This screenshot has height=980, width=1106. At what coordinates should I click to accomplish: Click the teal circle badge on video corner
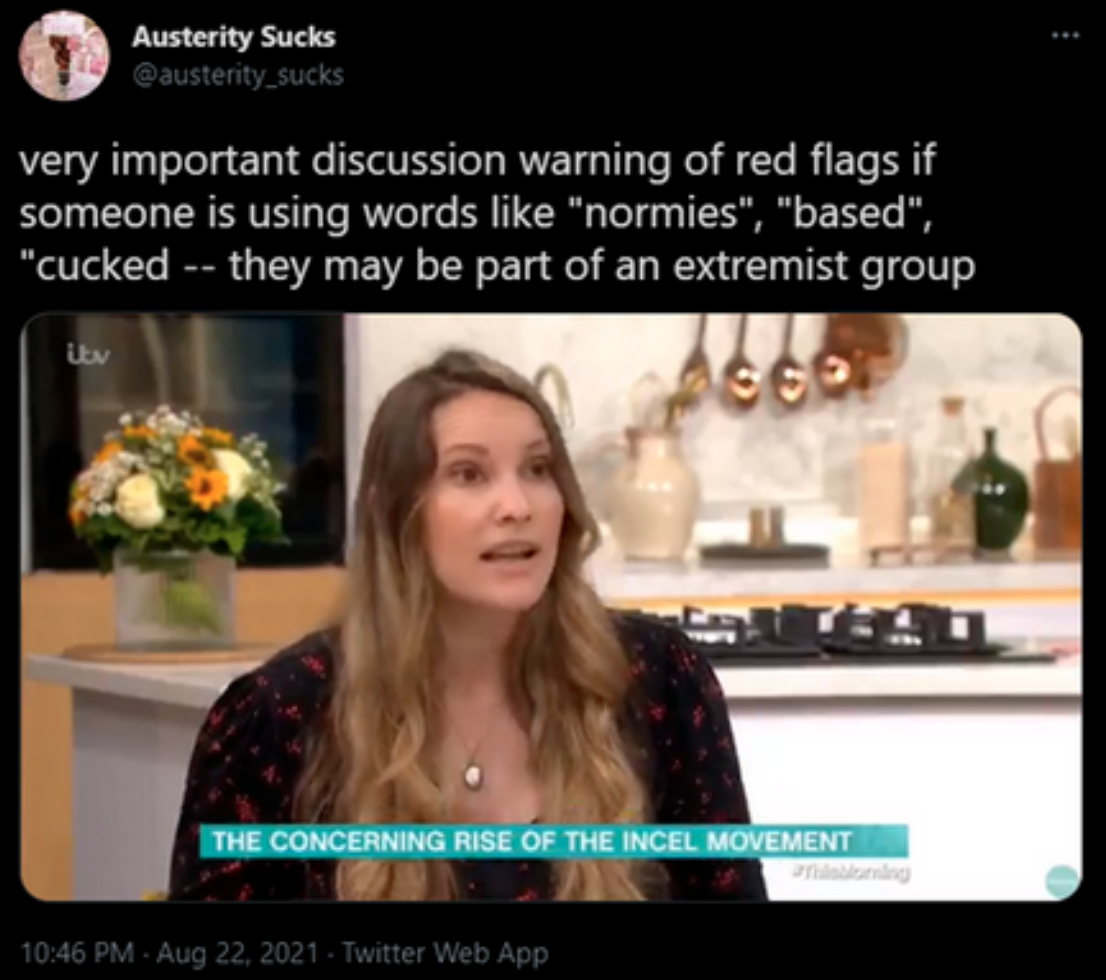click(x=1063, y=882)
